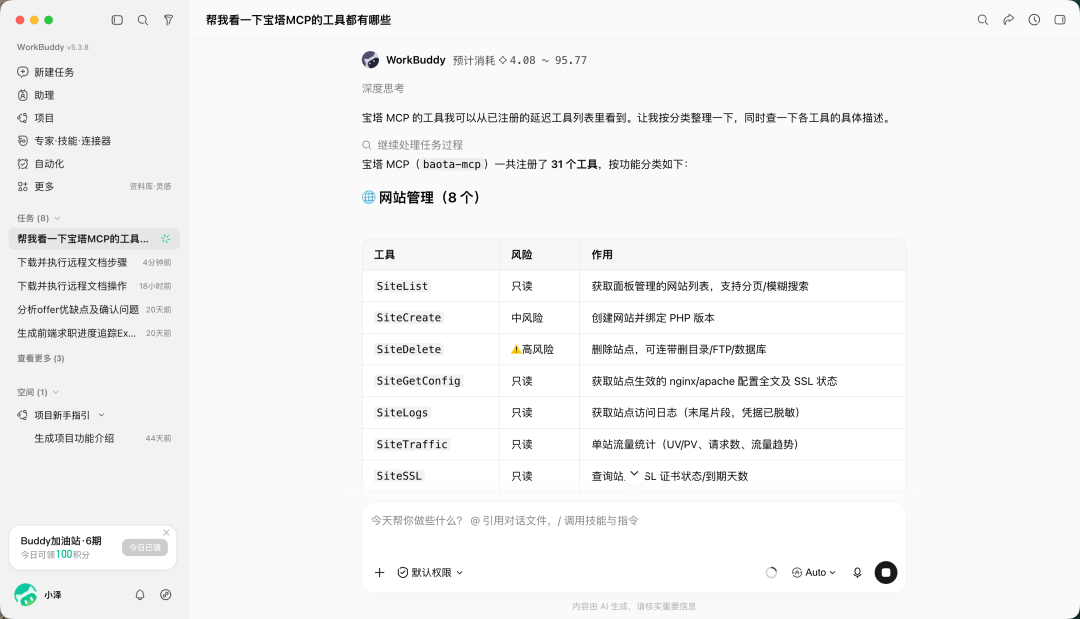The width and height of the screenshot is (1080, 619).
Task: Stop generation with the black stop button
Action: 886,572
